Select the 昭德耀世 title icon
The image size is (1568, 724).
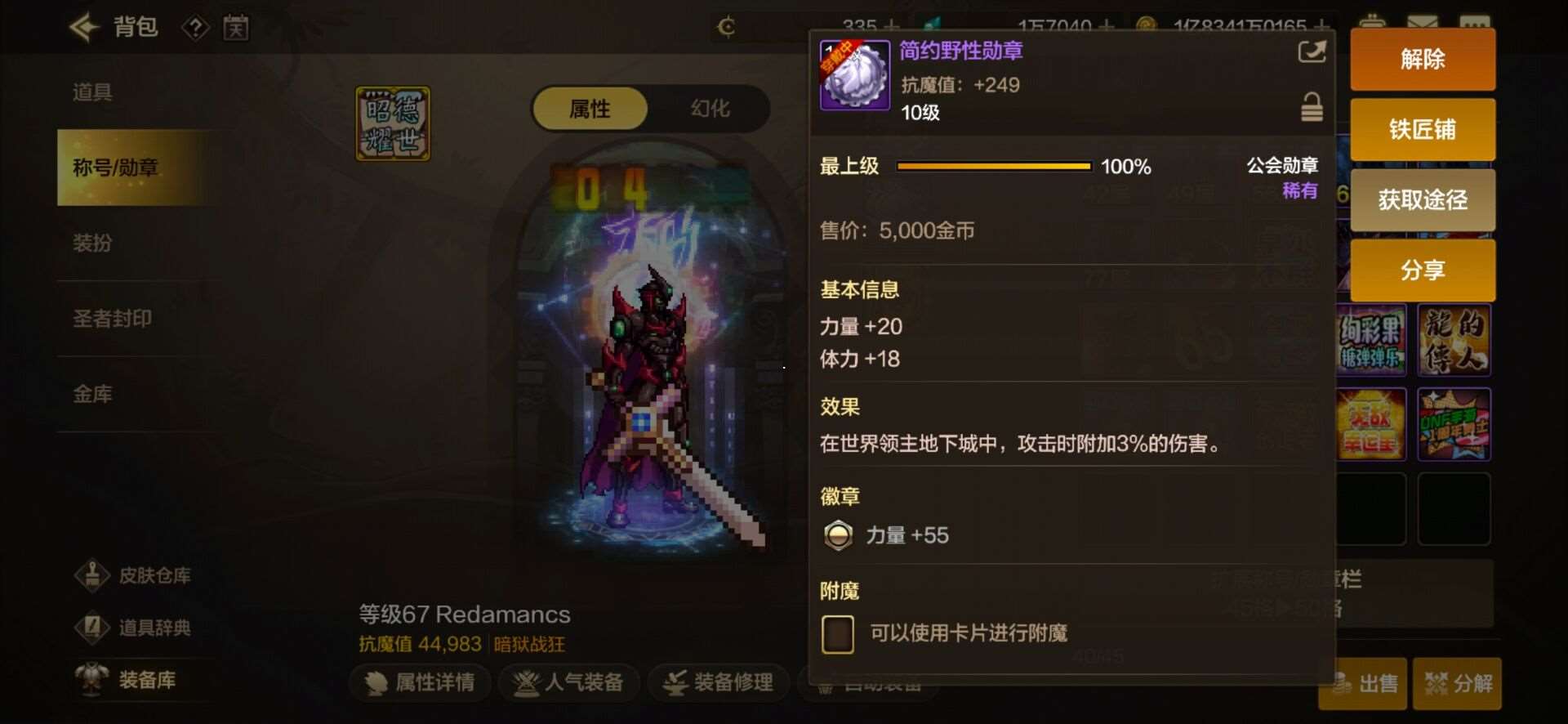point(393,123)
